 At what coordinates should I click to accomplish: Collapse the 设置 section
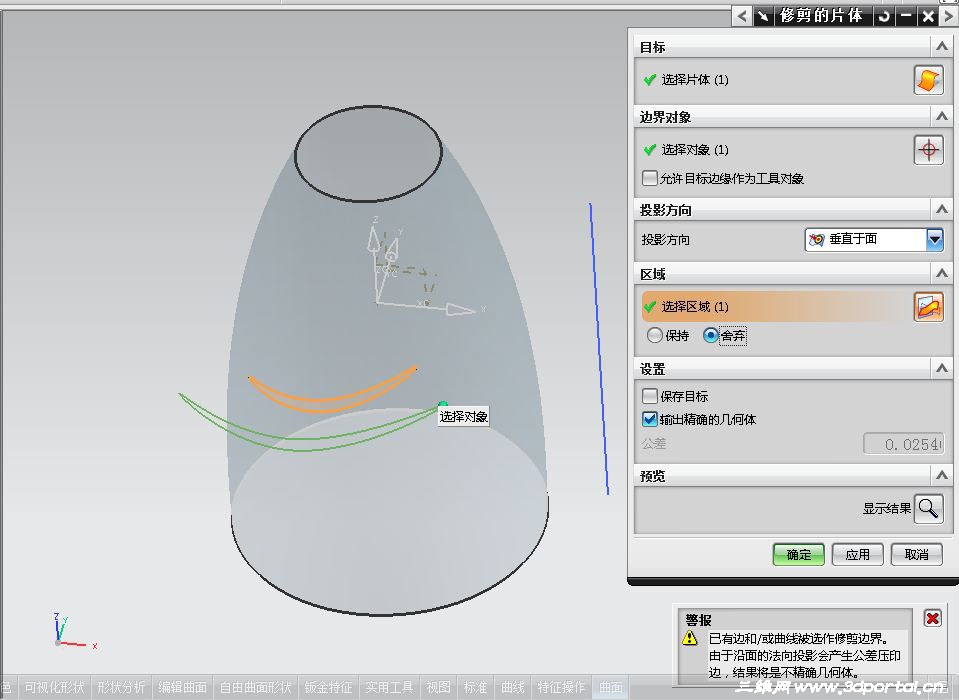tap(941, 369)
